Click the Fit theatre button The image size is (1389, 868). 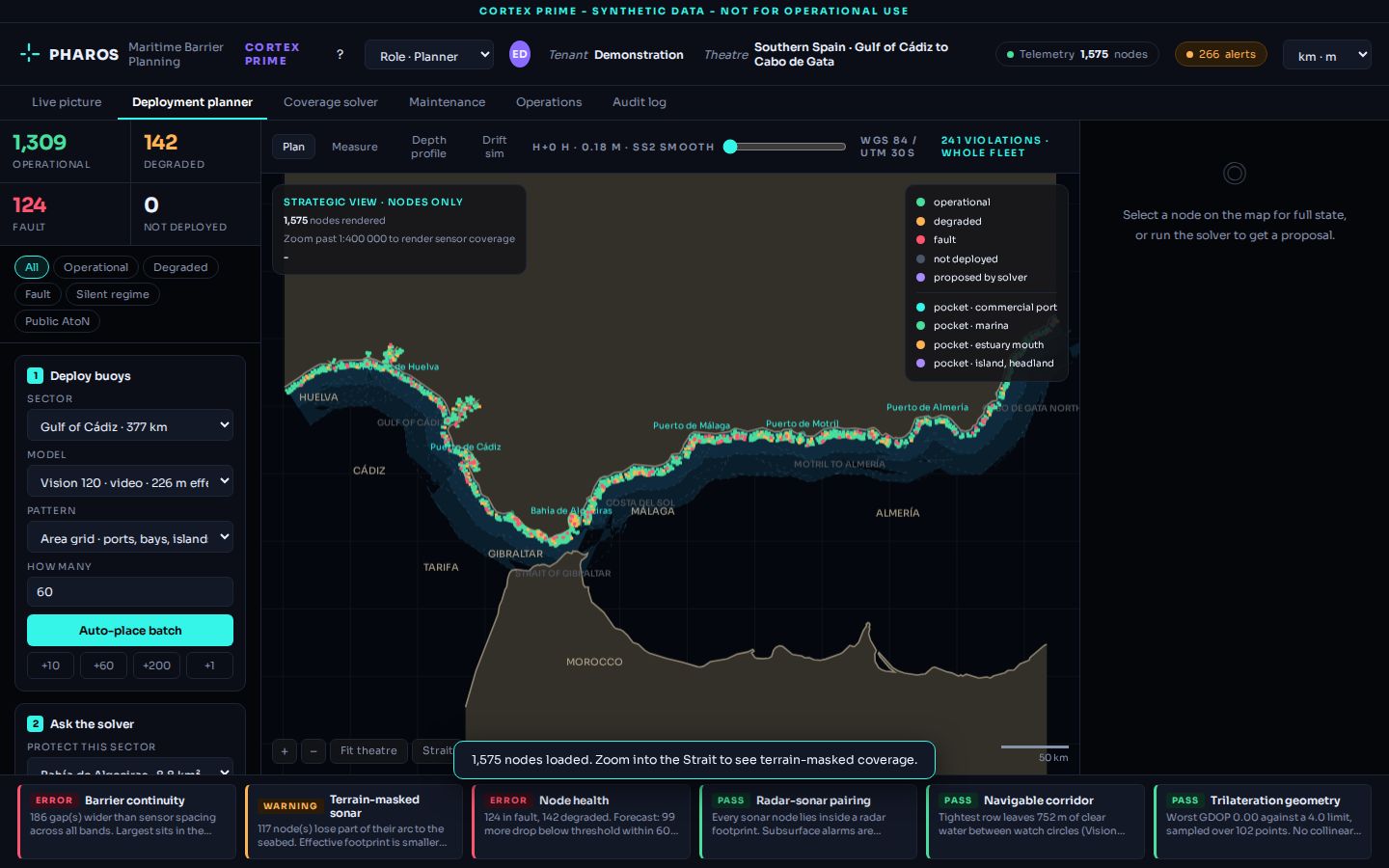click(368, 750)
